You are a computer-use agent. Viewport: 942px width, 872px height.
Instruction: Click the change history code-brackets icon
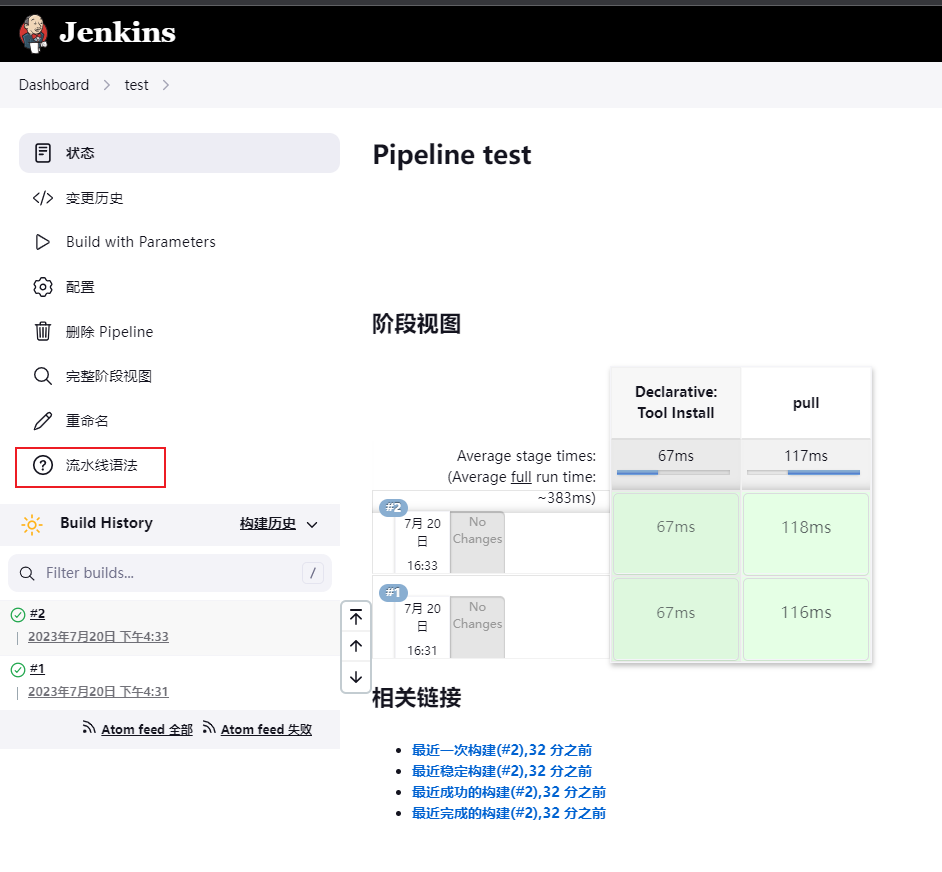43,198
